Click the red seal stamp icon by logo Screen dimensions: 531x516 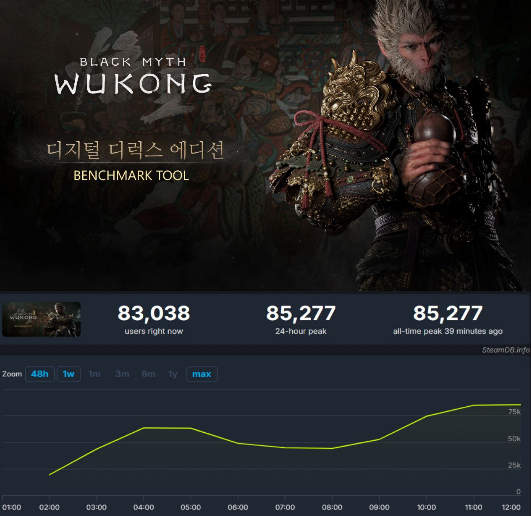pyautogui.click(x=202, y=52)
